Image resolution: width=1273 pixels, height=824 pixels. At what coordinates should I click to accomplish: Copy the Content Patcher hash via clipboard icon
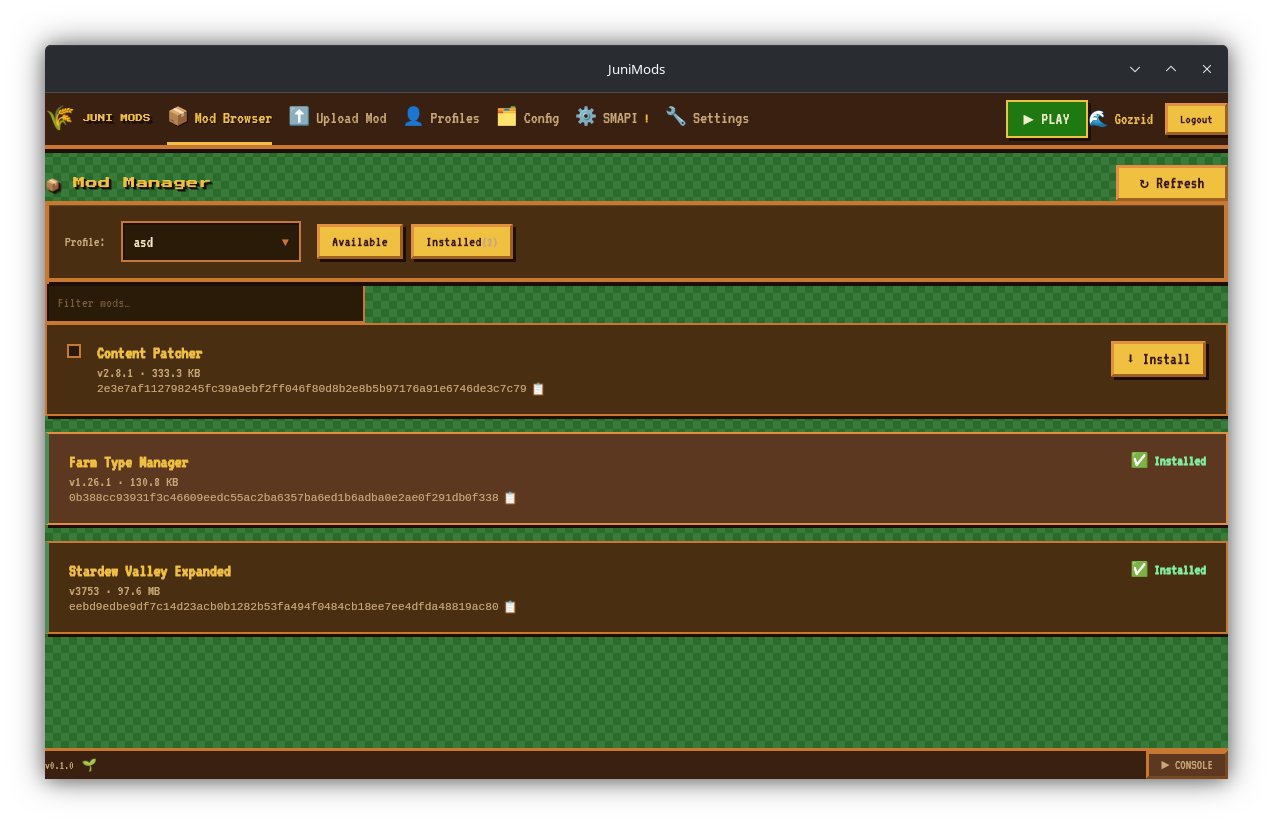[x=538, y=389]
